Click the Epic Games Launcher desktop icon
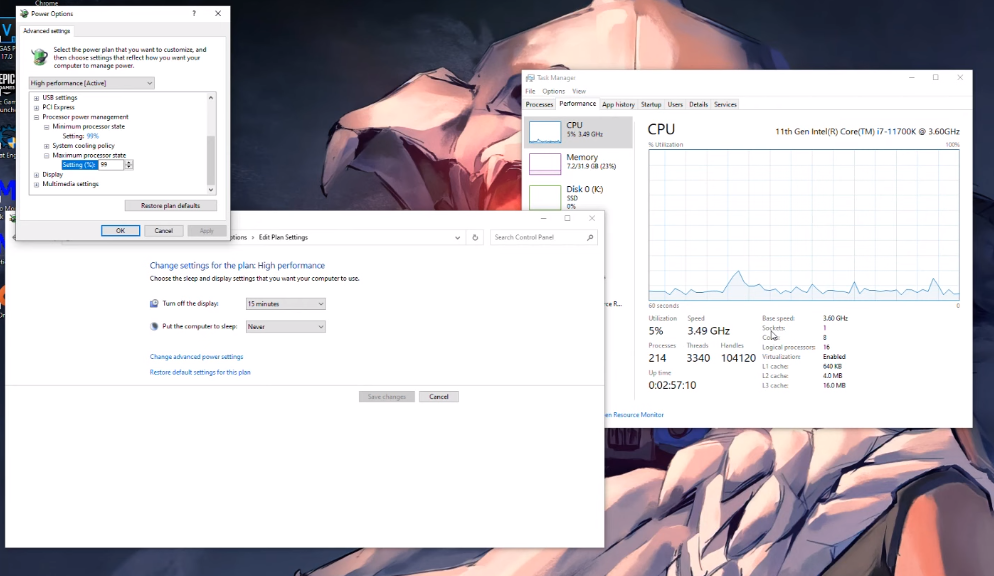This screenshot has height=576, width=994. click(7, 81)
